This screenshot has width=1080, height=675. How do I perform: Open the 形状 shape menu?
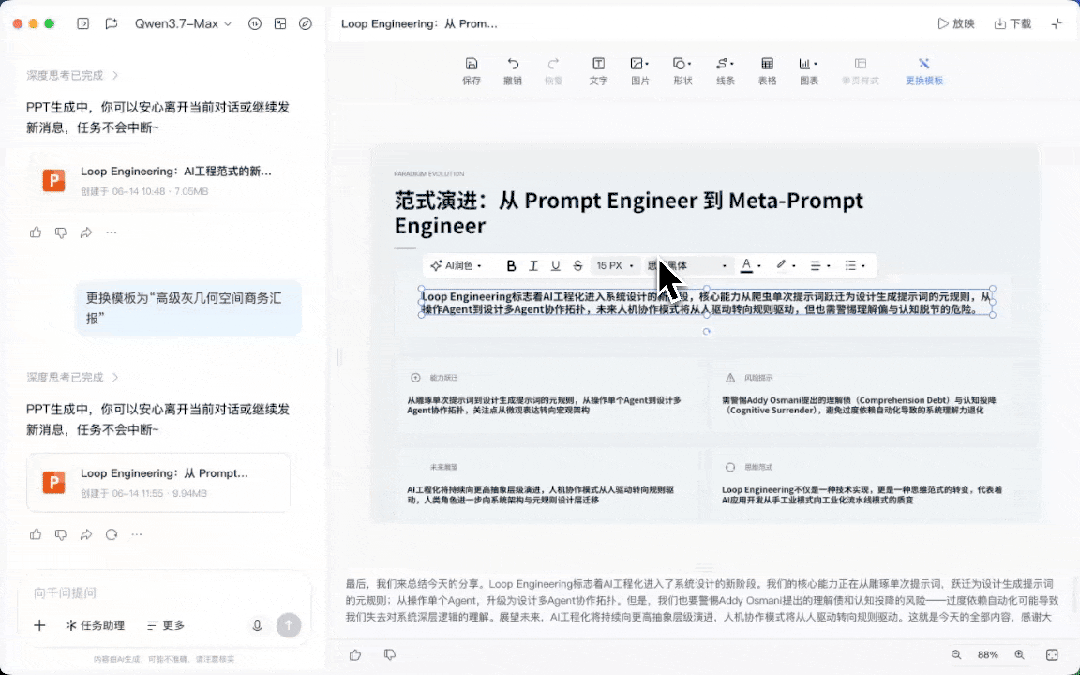point(682,70)
